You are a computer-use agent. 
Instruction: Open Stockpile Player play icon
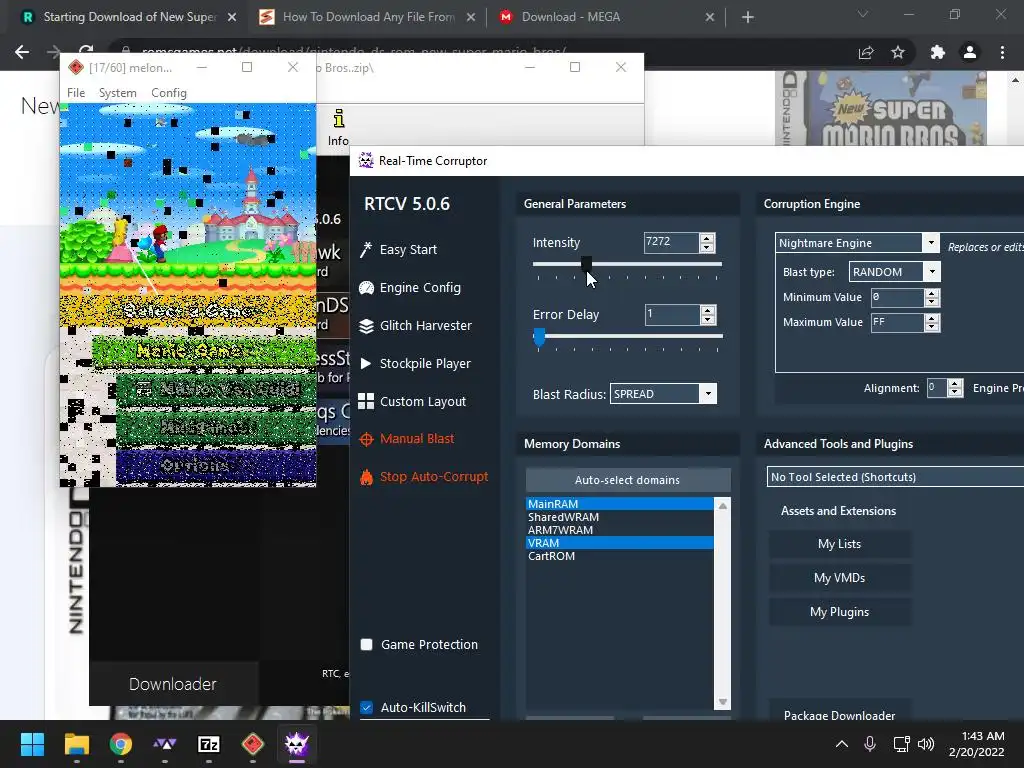click(366, 364)
